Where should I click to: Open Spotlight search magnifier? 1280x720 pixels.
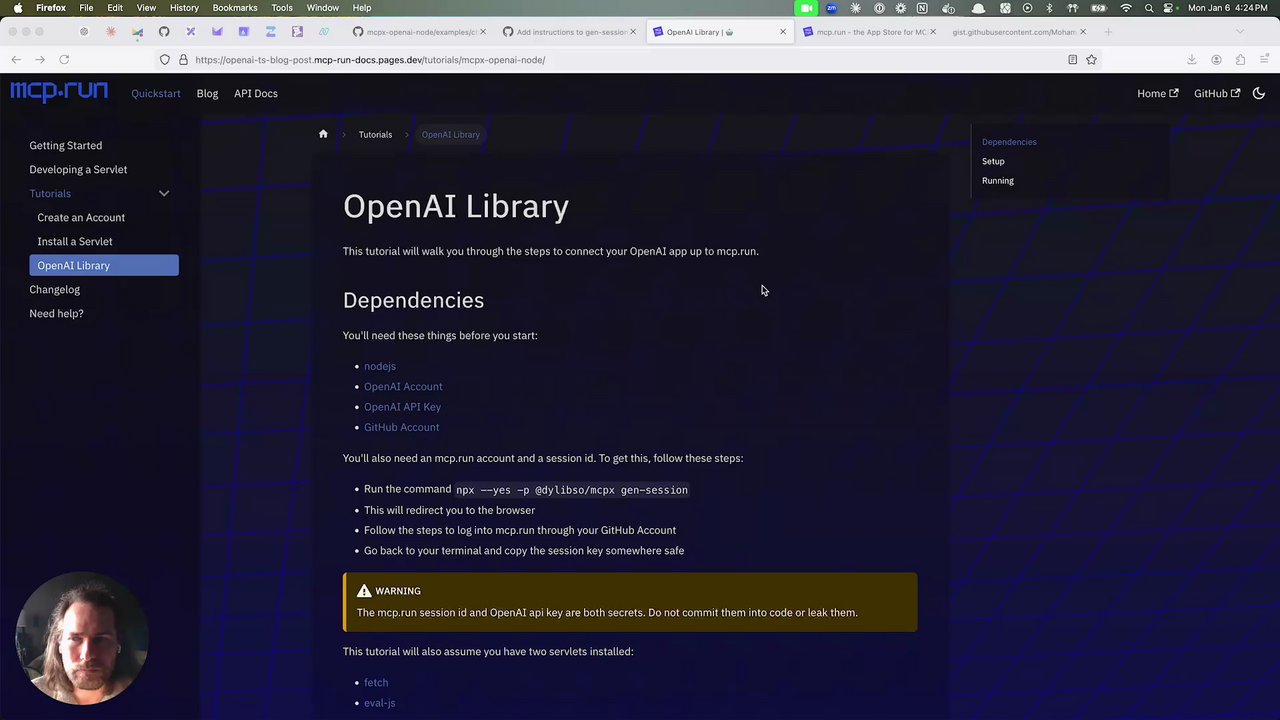[1150, 8]
